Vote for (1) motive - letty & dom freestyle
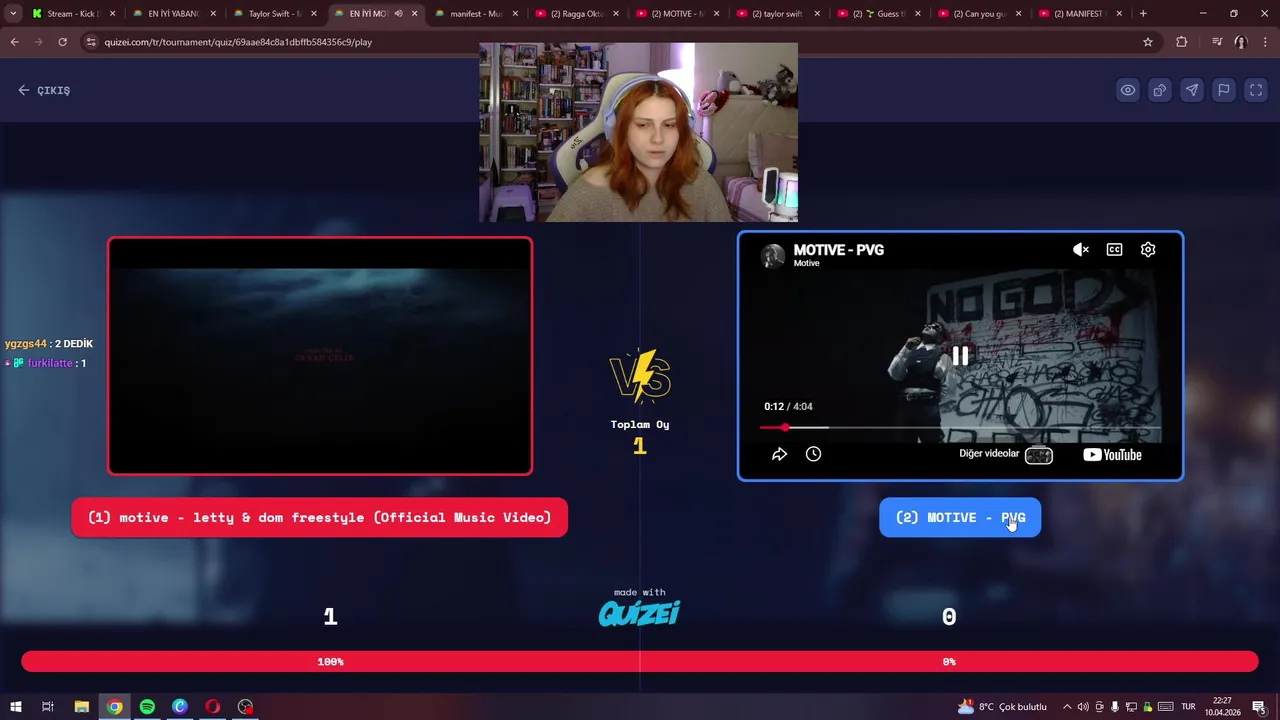 pyautogui.click(x=319, y=517)
